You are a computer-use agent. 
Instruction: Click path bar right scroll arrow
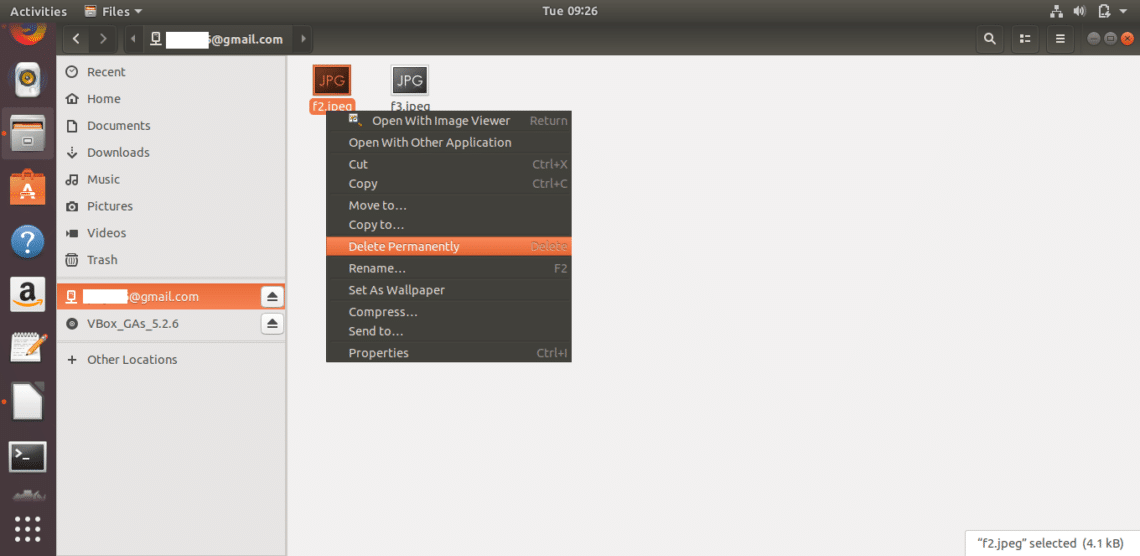303,39
